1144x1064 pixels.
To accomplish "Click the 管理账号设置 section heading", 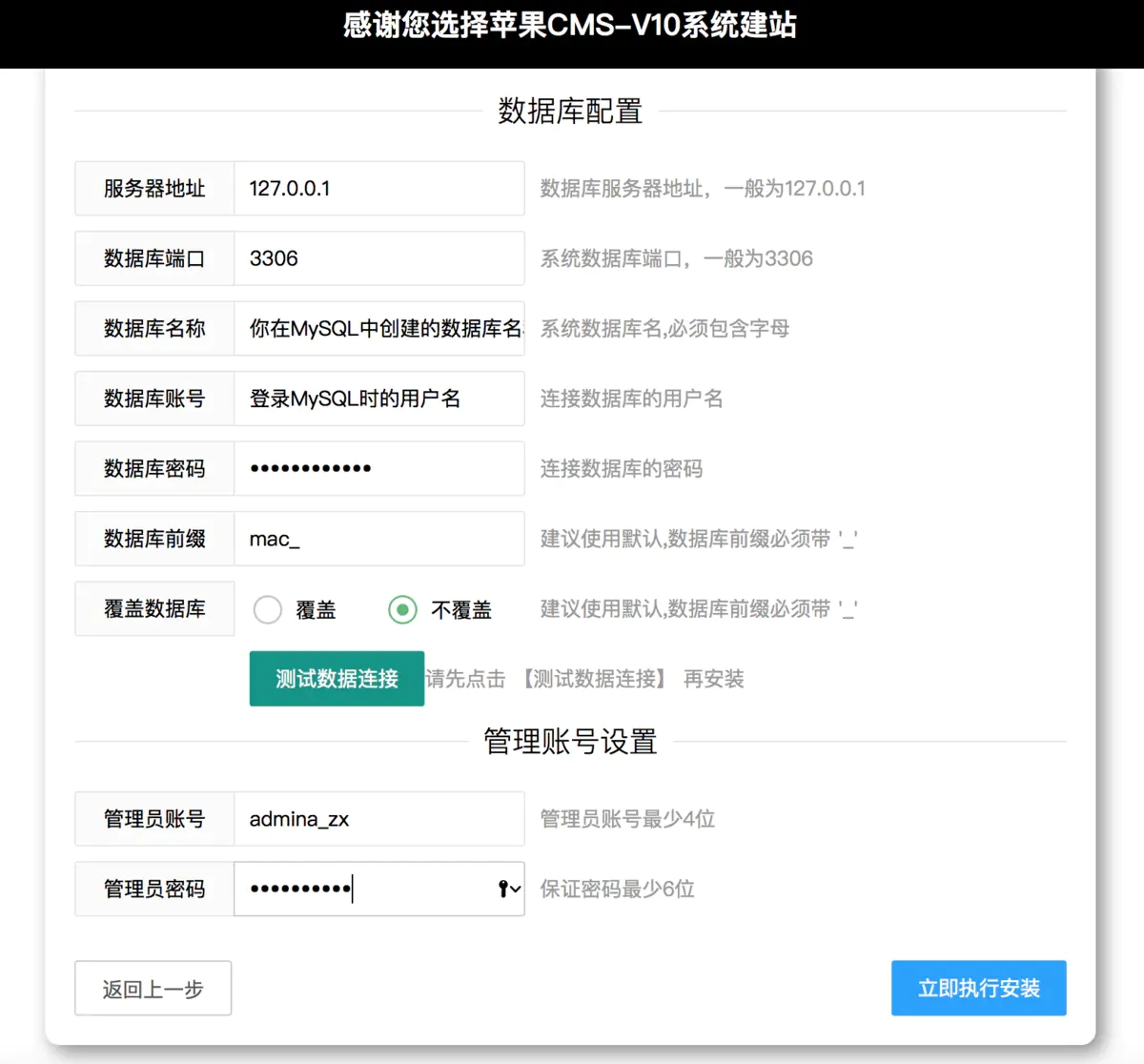I will click(570, 741).
